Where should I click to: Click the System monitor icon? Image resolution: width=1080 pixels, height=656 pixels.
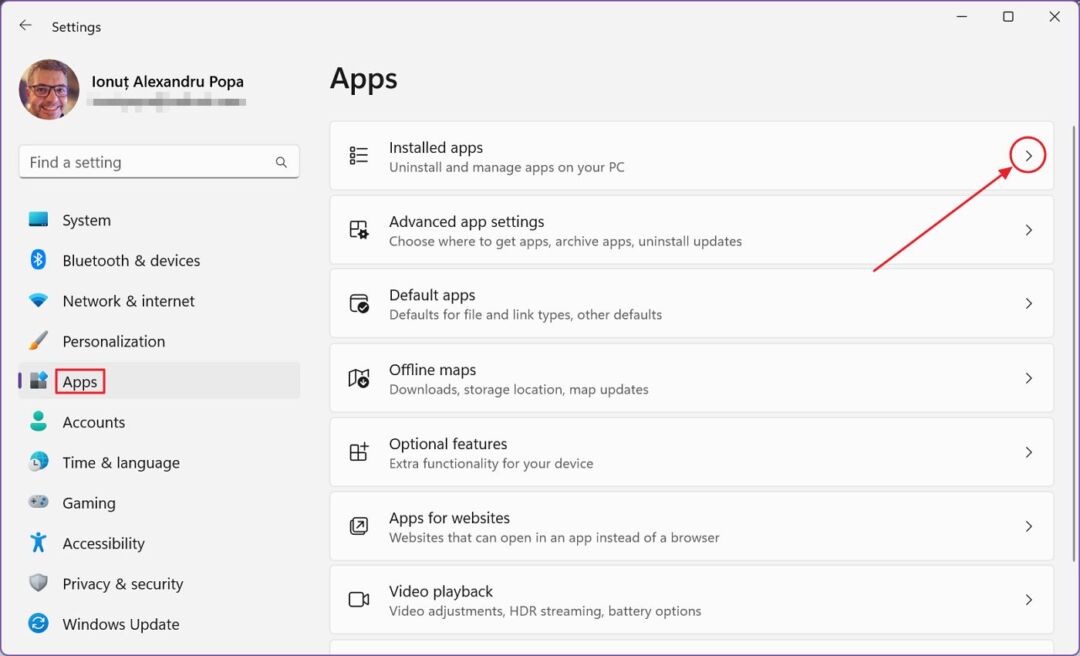coord(39,220)
